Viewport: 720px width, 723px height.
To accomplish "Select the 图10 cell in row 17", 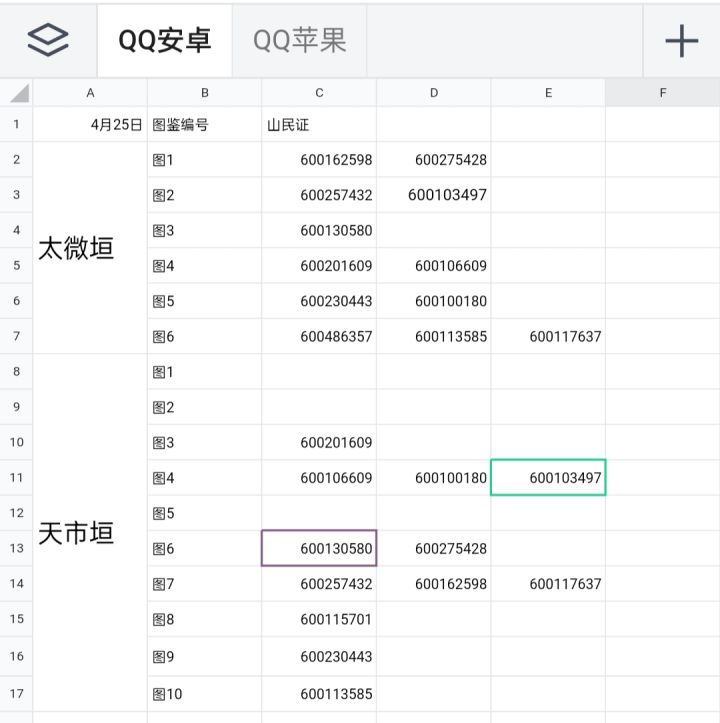I will (204, 694).
